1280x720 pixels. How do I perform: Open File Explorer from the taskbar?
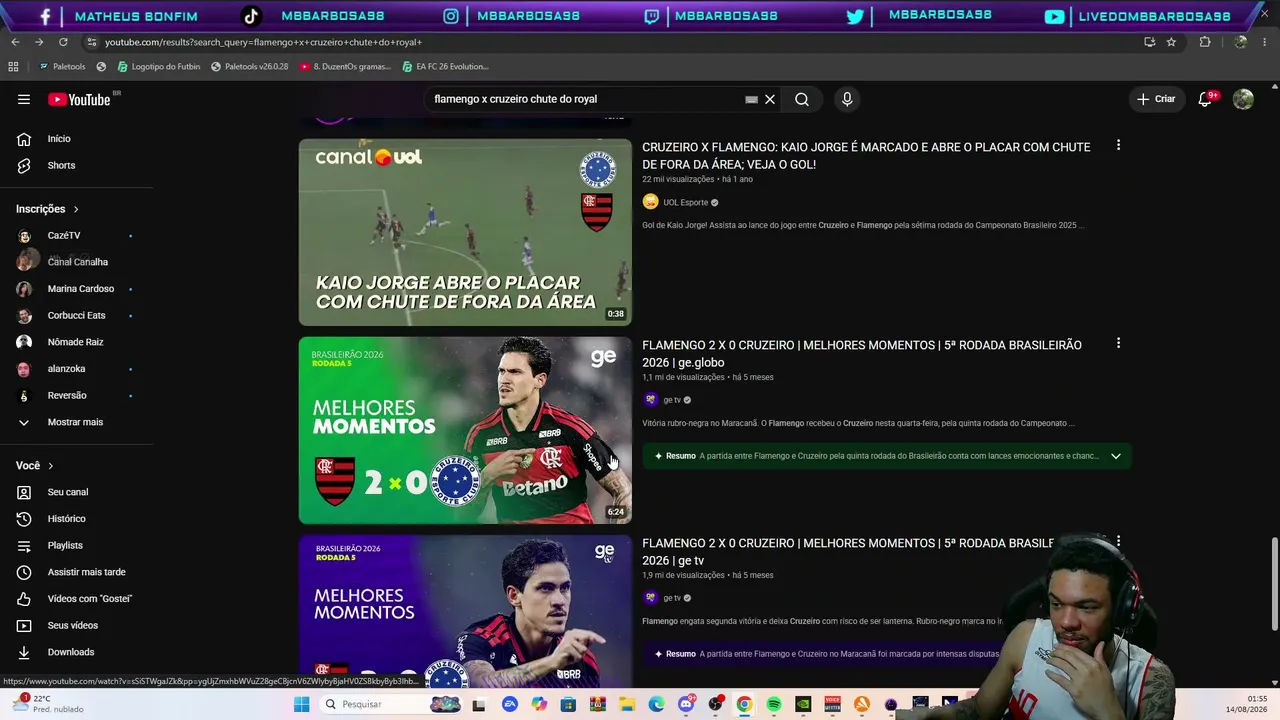tap(627, 705)
